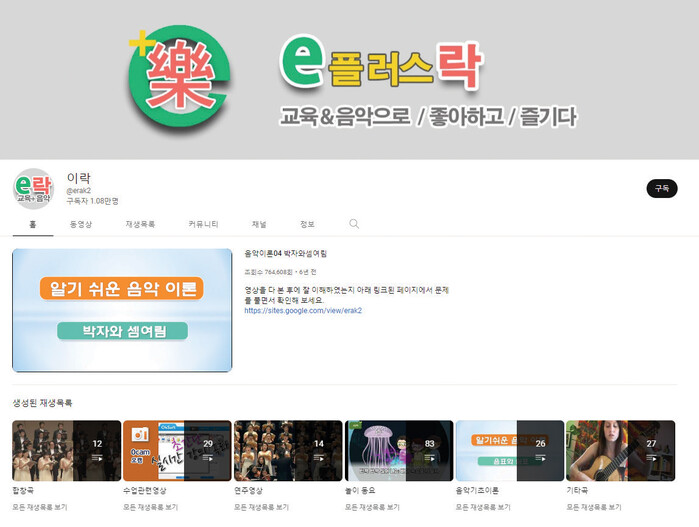The height and width of the screenshot is (527, 699).
Task: Click playlist icon on 합창곡 thumbnail
Action: click(x=97, y=457)
